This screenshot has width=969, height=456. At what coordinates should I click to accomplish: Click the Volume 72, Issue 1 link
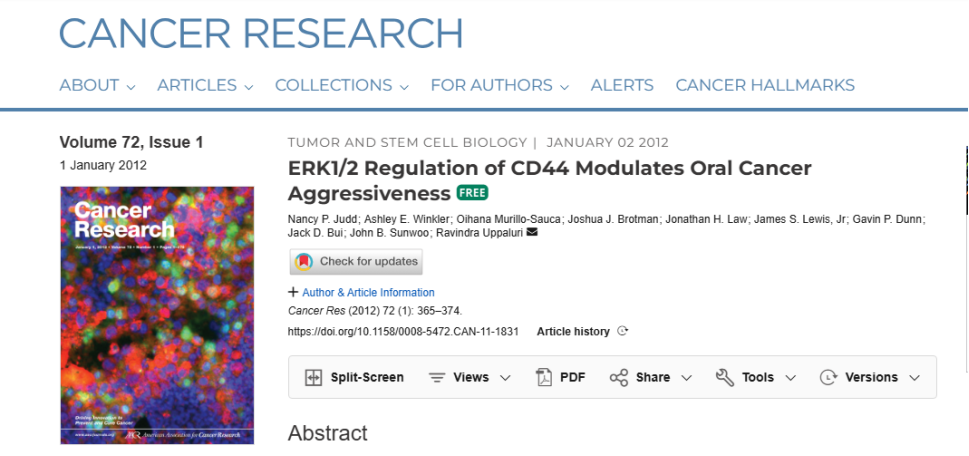131,143
